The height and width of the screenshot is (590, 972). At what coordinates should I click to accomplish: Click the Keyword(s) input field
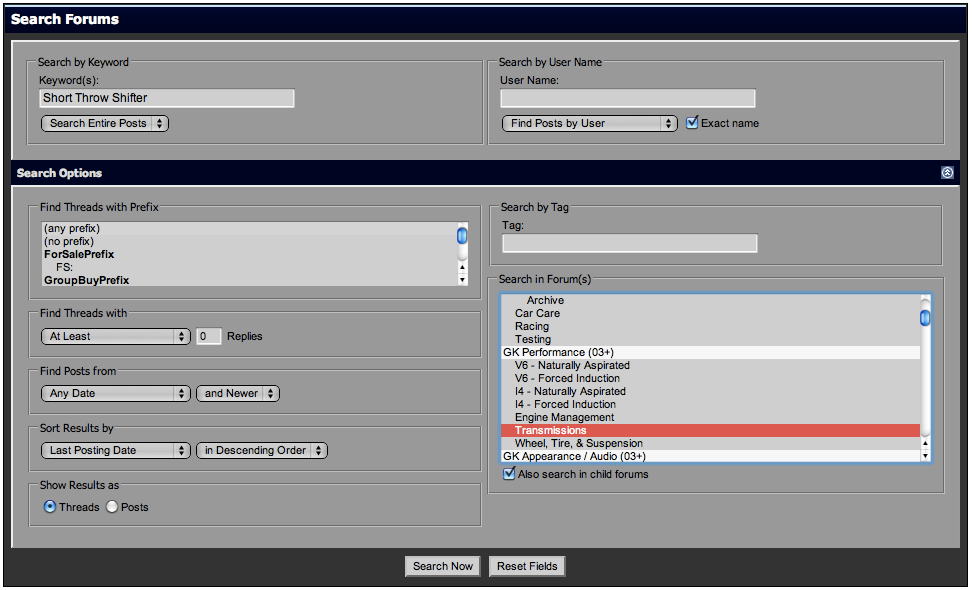coord(167,98)
